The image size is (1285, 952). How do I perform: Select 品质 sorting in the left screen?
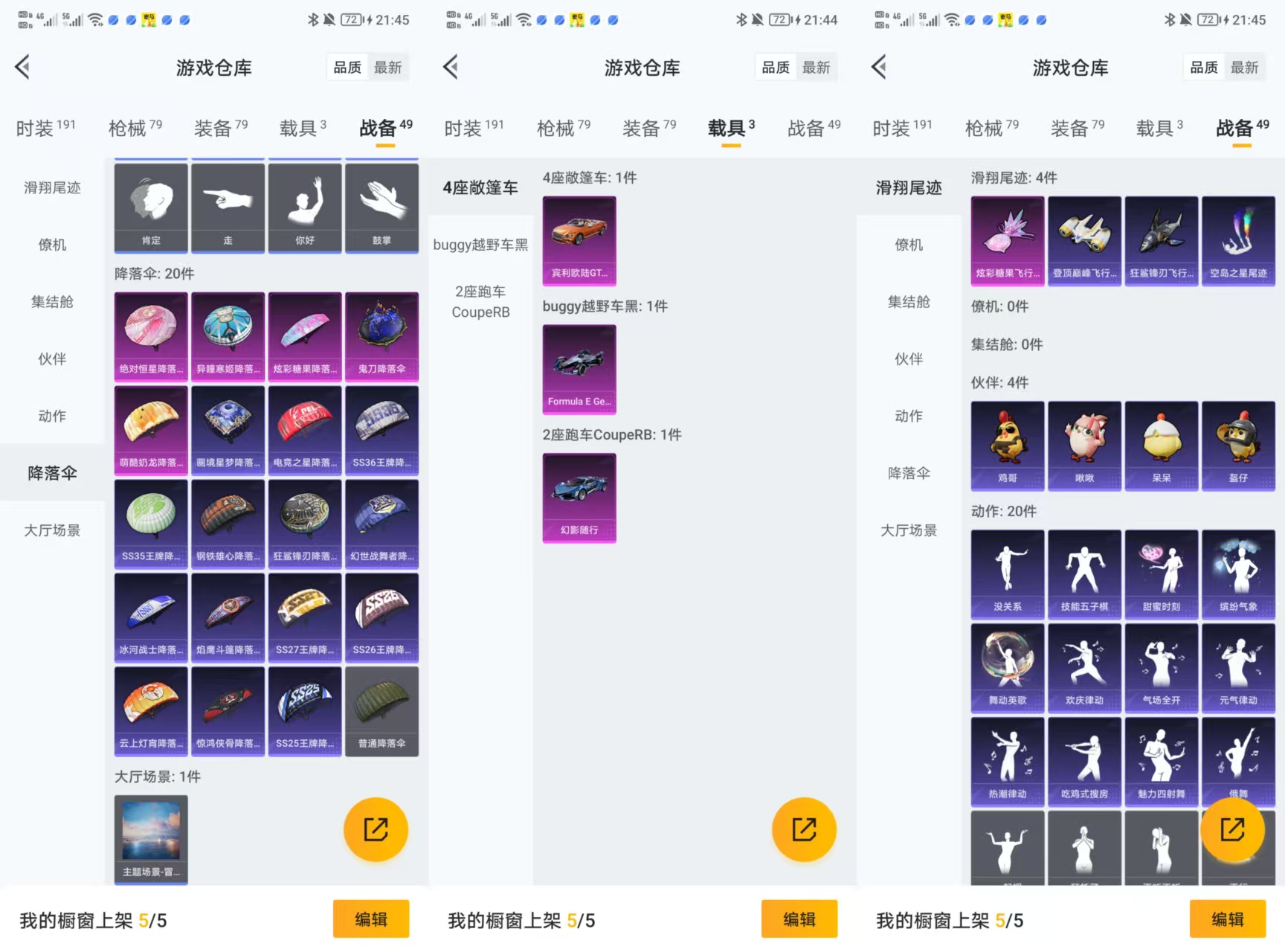pos(347,68)
